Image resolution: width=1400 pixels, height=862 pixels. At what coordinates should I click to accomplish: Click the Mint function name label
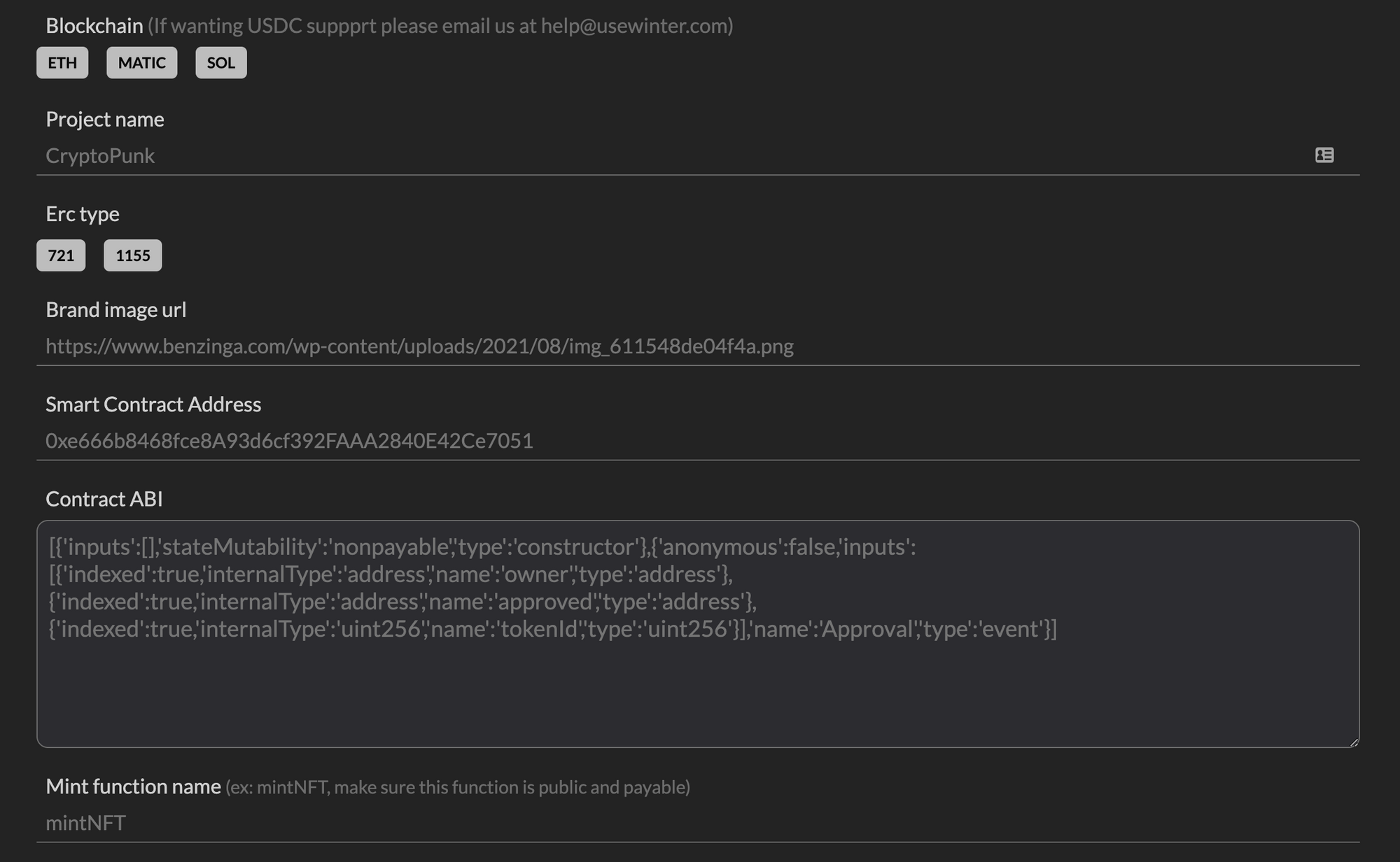(x=133, y=786)
